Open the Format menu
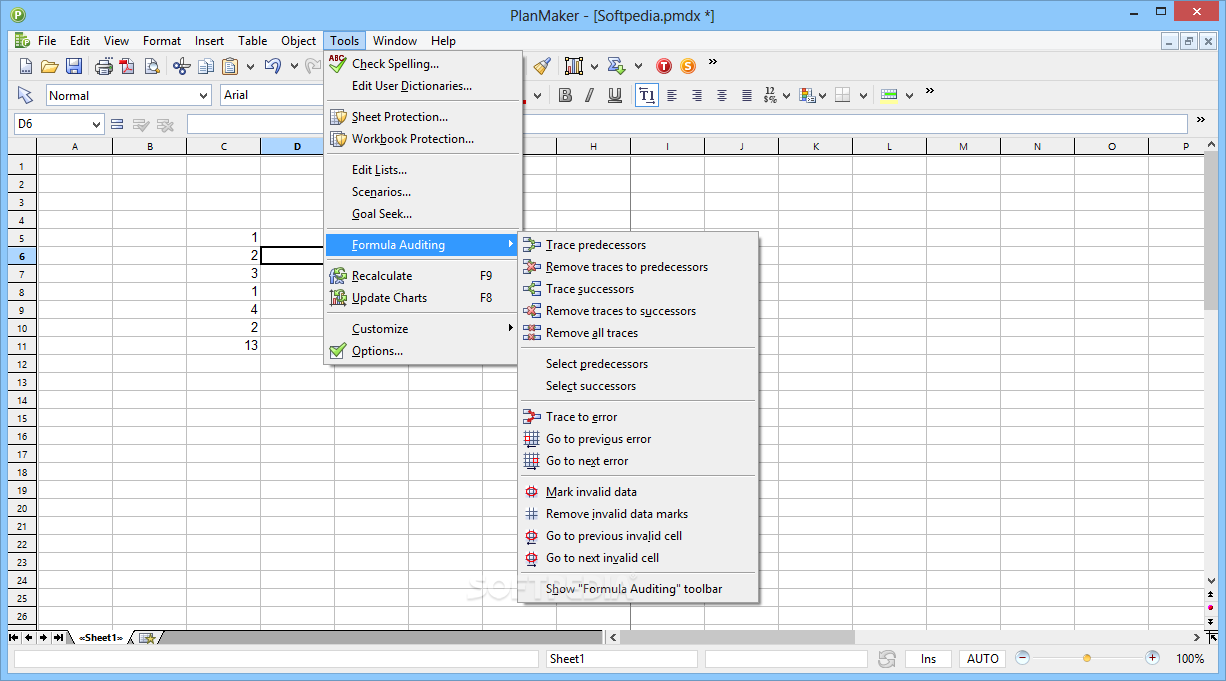This screenshot has width=1226, height=681. pyautogui.click(x=162, y=41)
